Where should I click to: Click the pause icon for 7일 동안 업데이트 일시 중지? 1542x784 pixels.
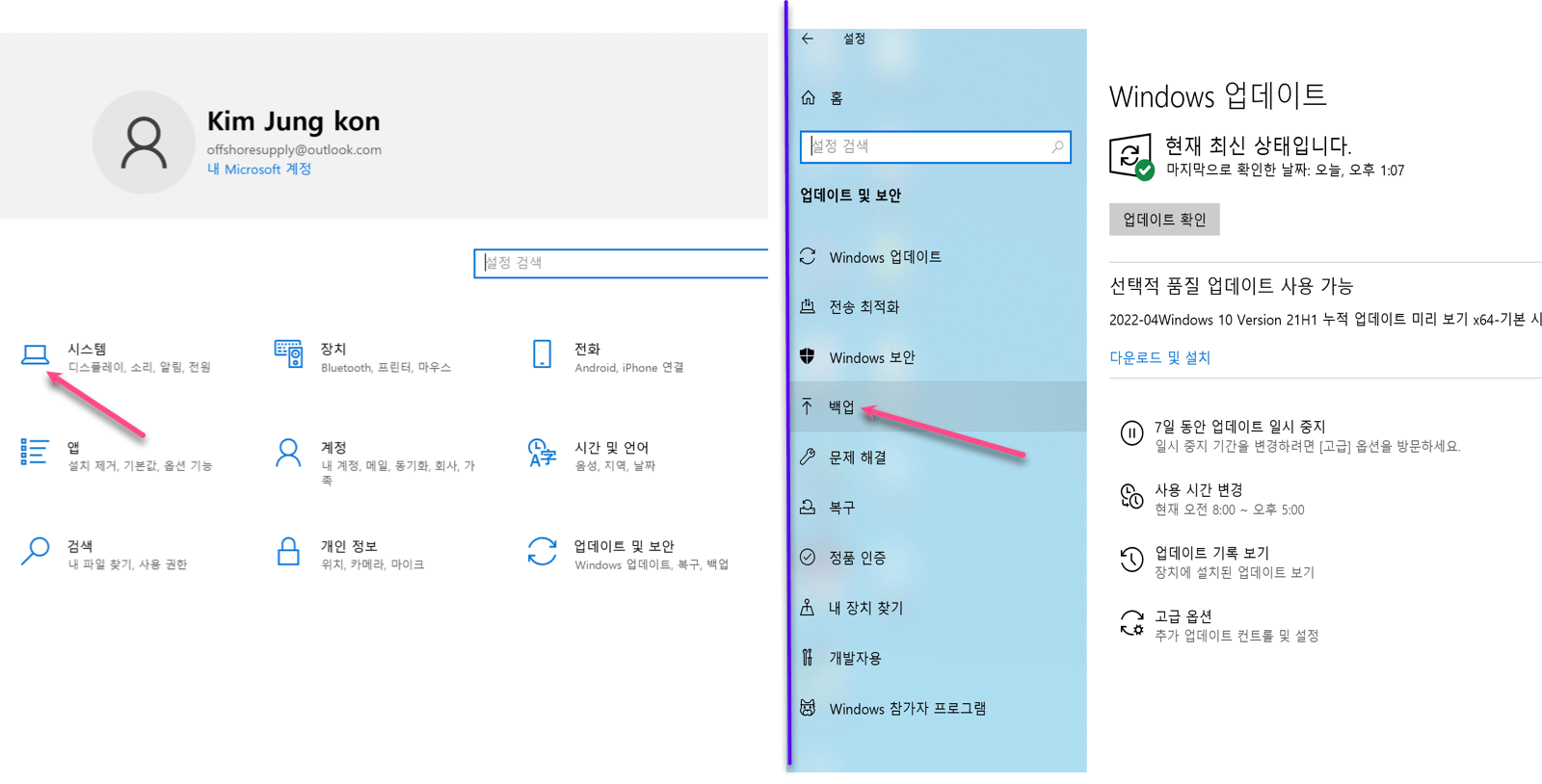(1131, 433)
